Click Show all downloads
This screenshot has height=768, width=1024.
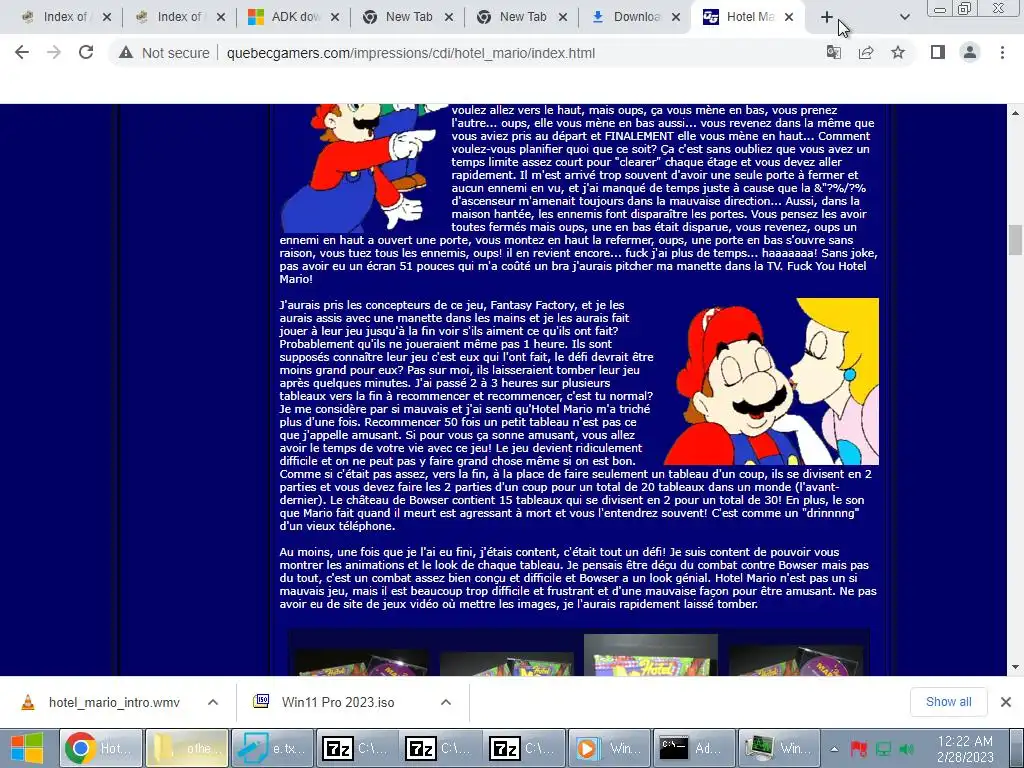tap(948, 702)
